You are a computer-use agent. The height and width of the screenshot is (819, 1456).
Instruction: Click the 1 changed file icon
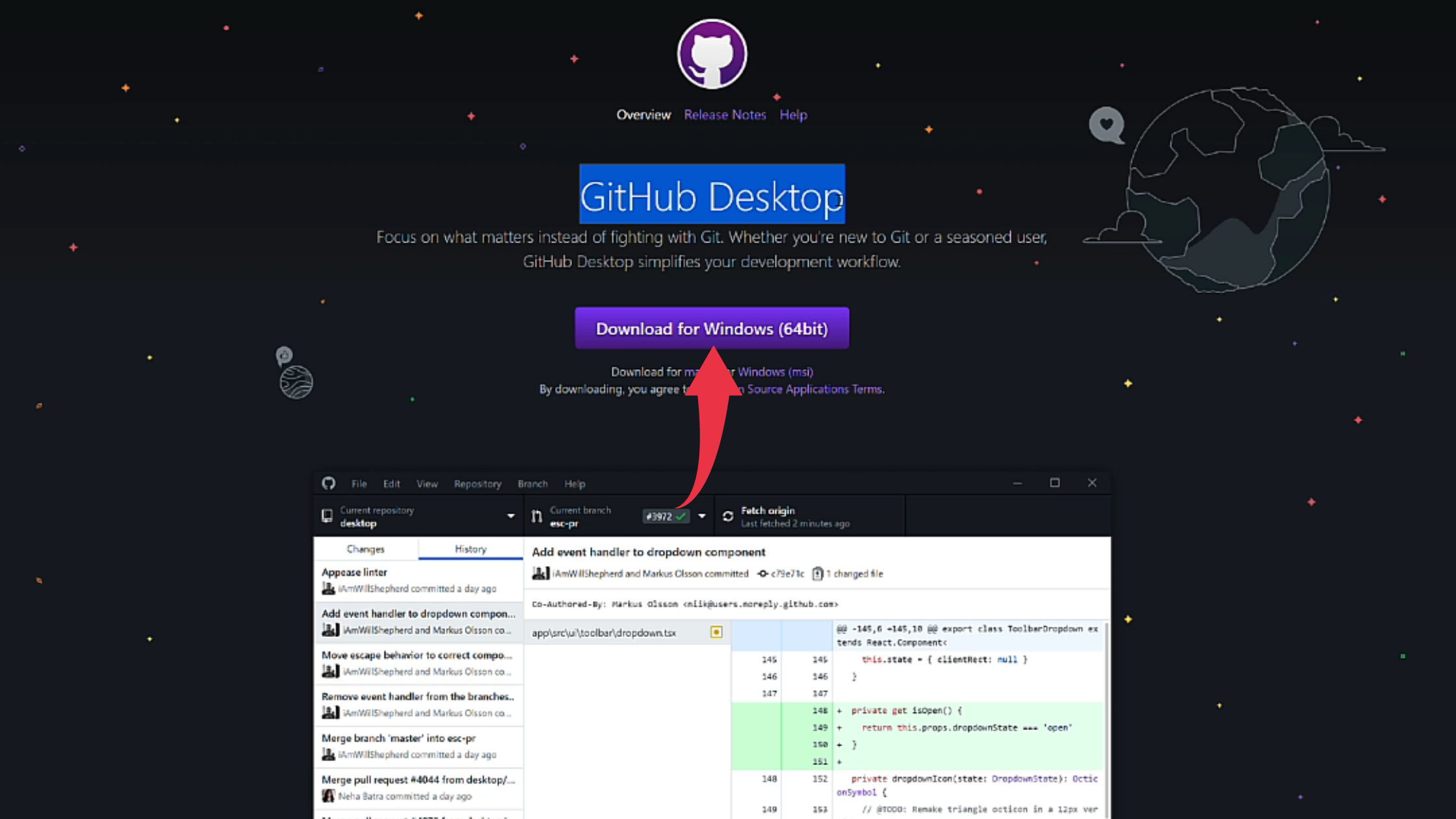pyautogui.click(x=818, y=573)
